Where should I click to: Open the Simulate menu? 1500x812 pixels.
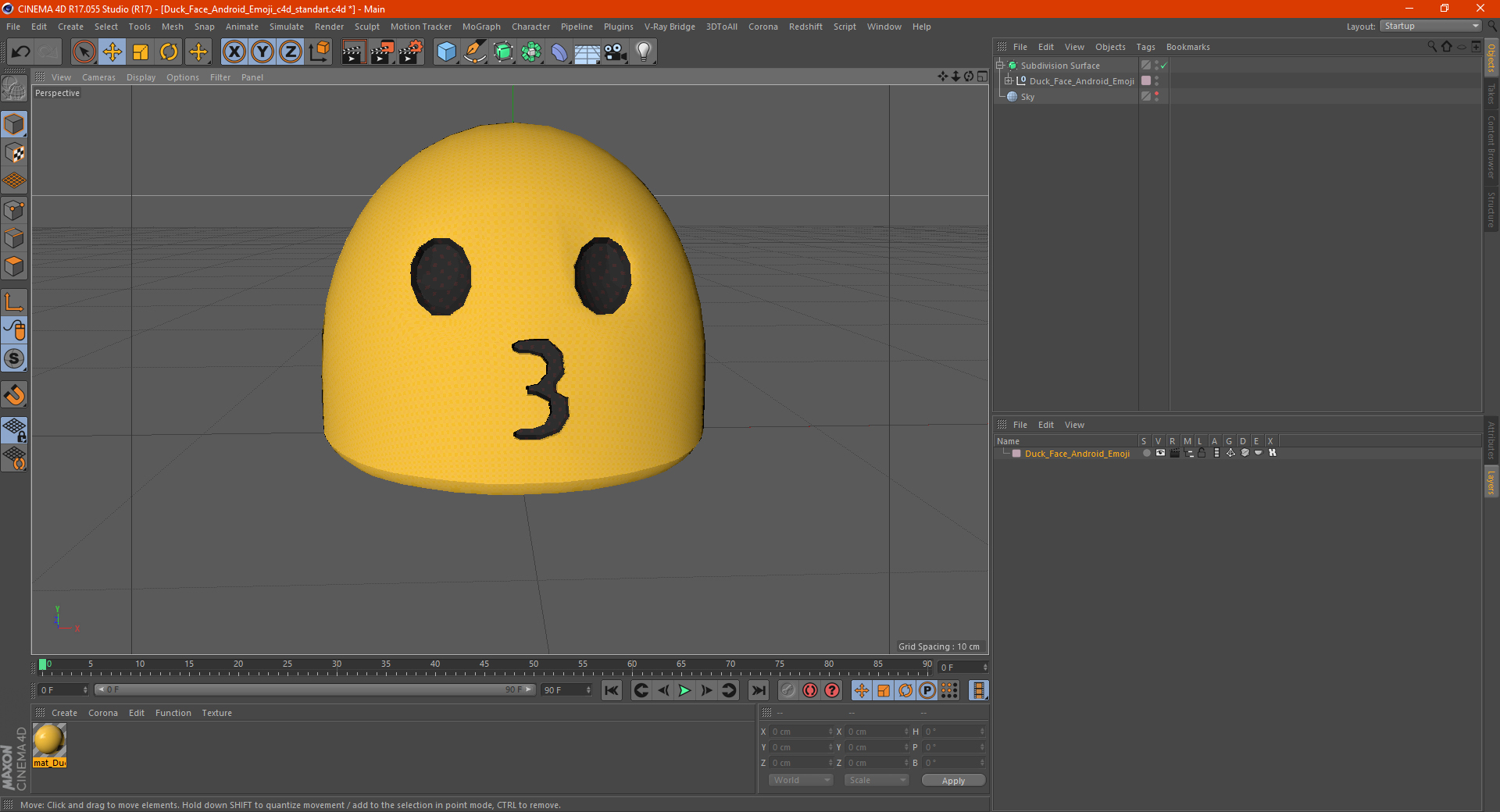pyautogui.click(x=287, y=27)
